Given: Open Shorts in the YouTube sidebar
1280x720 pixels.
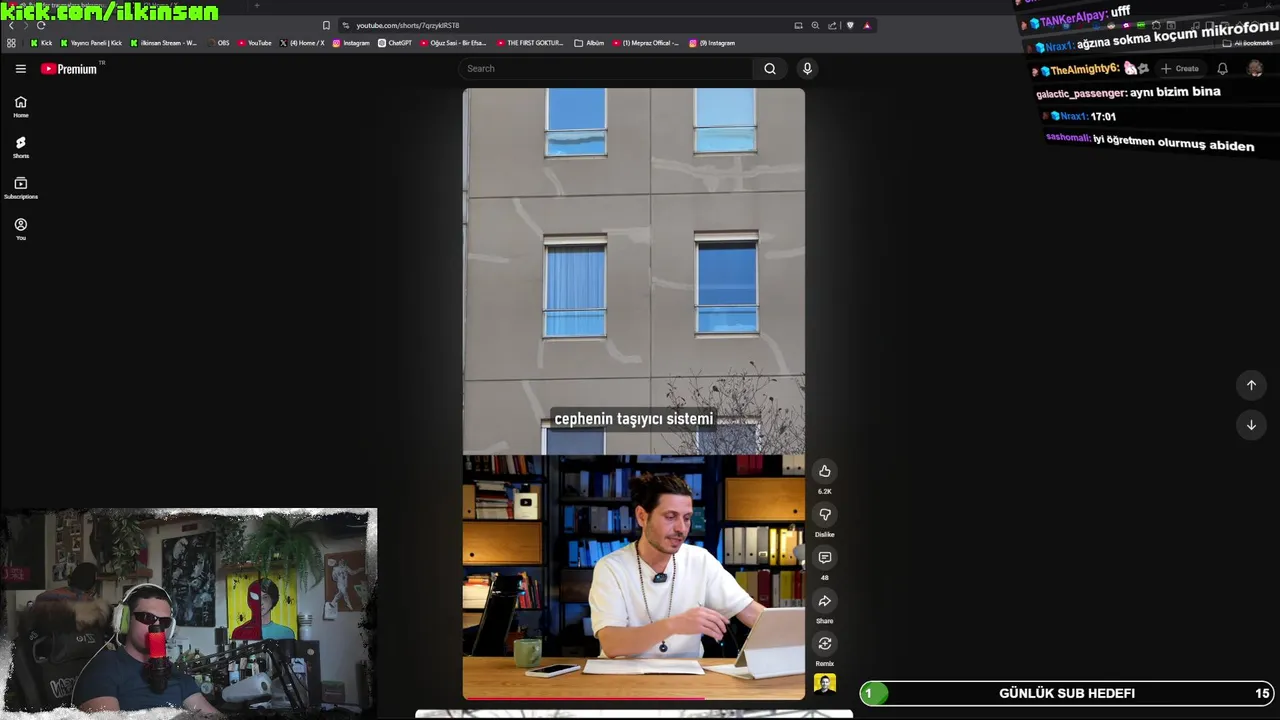Looking at the screenshot, I should pyautogui.click(x=21, y=148).
